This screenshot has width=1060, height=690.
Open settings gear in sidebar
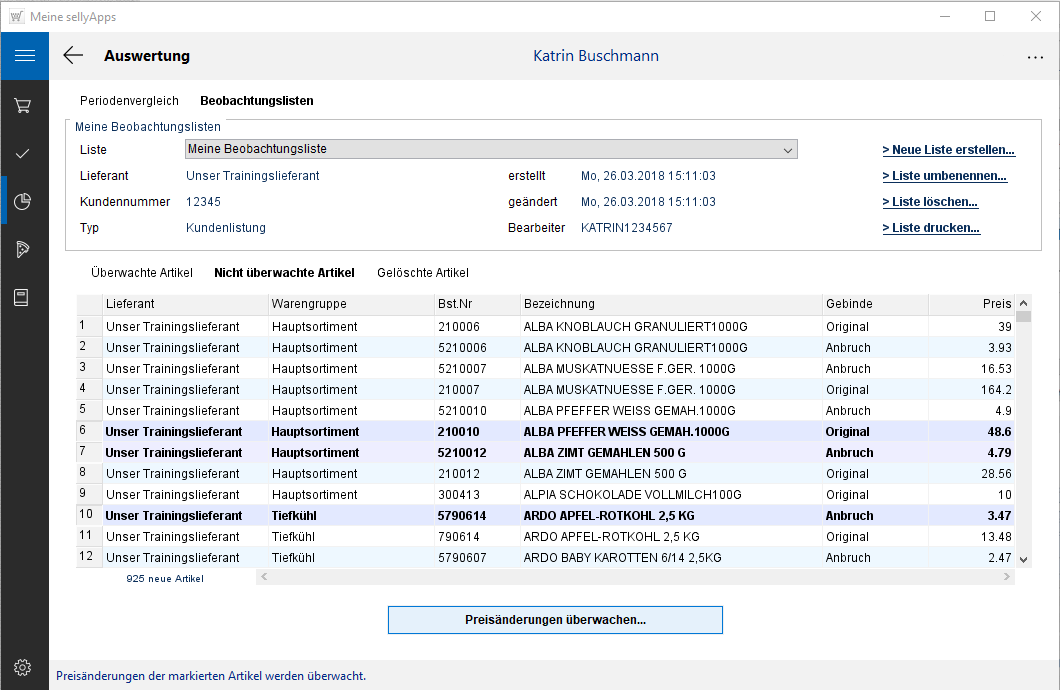(x=23, y=667)
